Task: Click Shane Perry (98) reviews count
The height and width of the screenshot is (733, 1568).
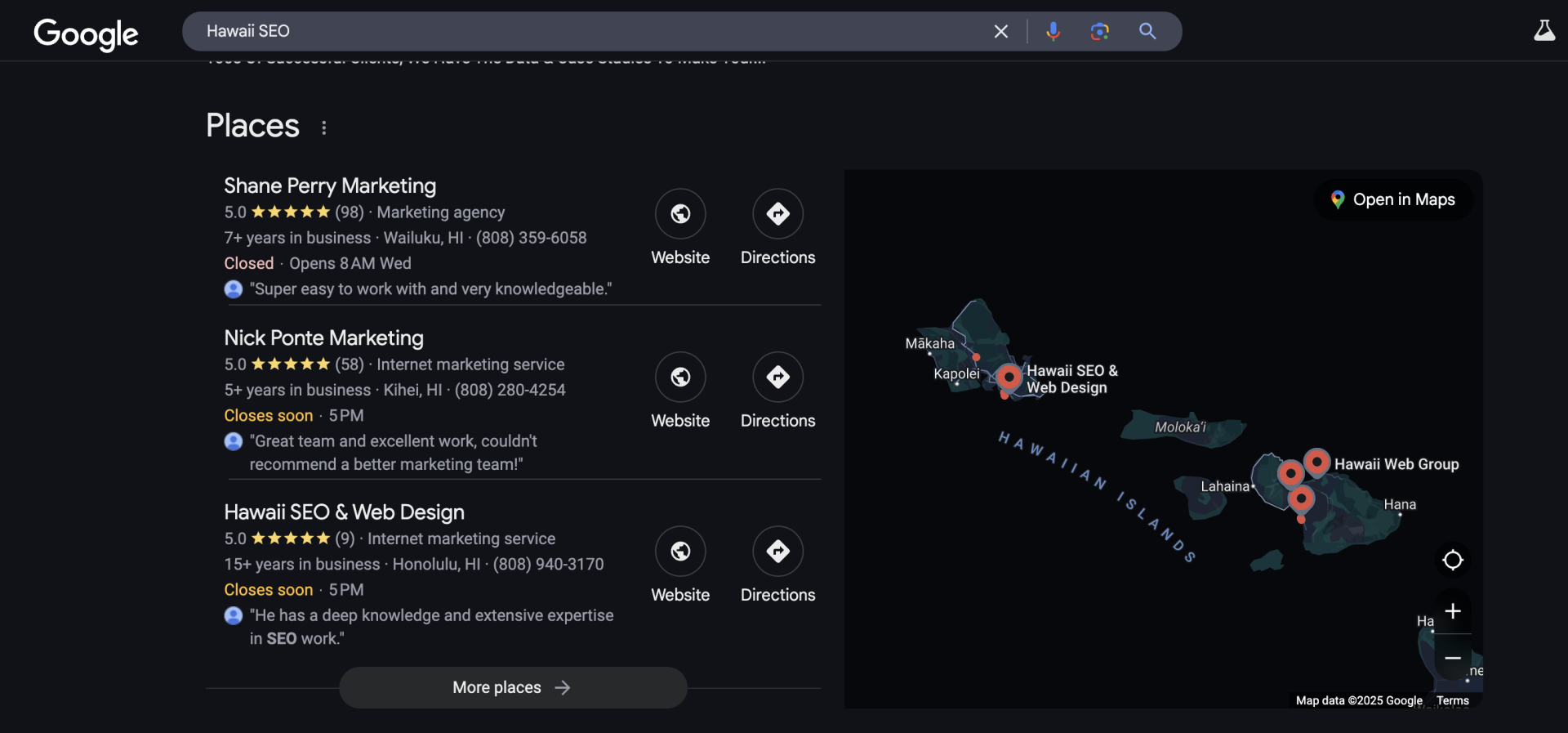Action: pos(350,212)
